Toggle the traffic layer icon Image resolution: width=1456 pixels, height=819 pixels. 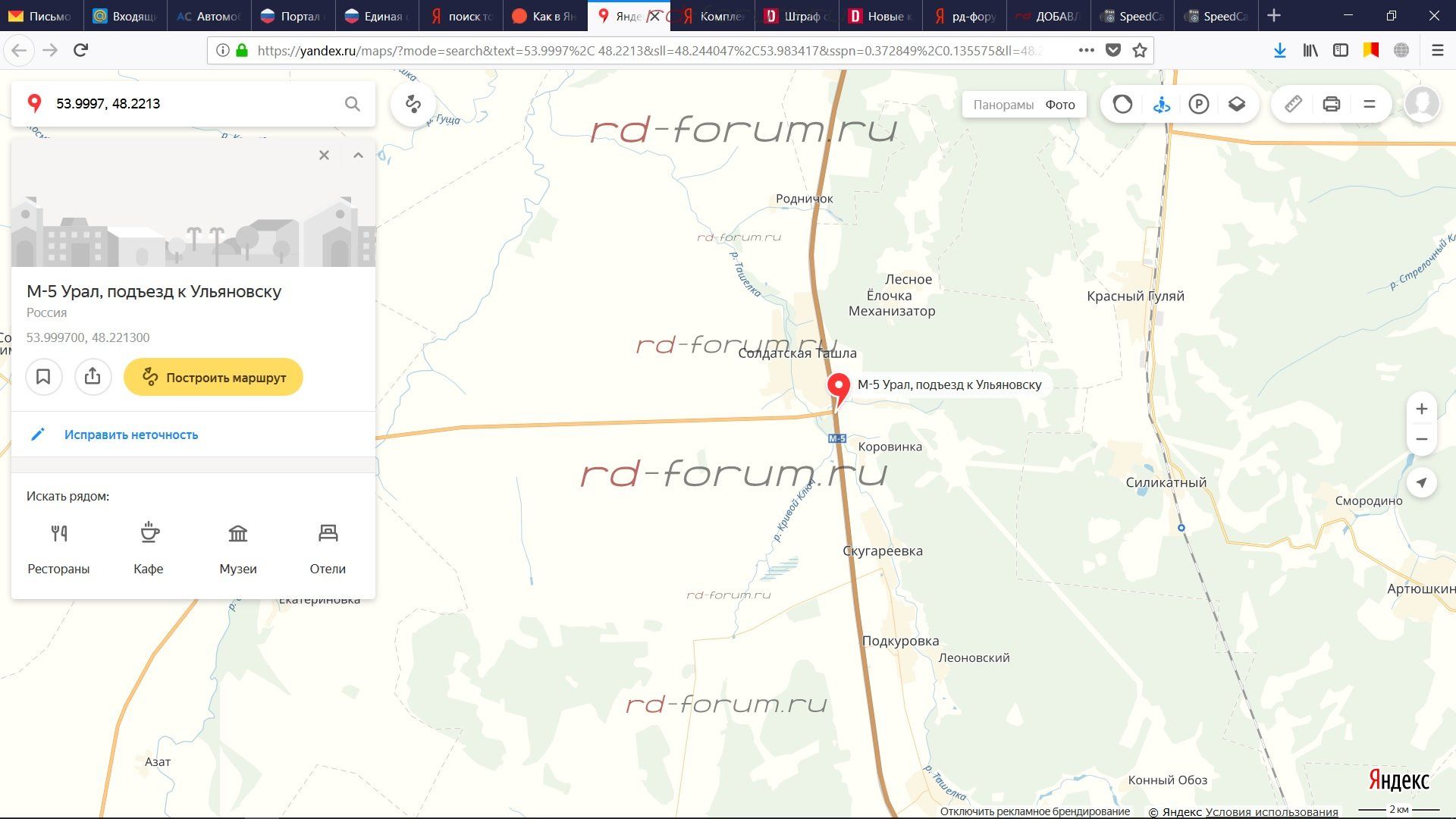pyautogui.click(x=1122, y=104)
